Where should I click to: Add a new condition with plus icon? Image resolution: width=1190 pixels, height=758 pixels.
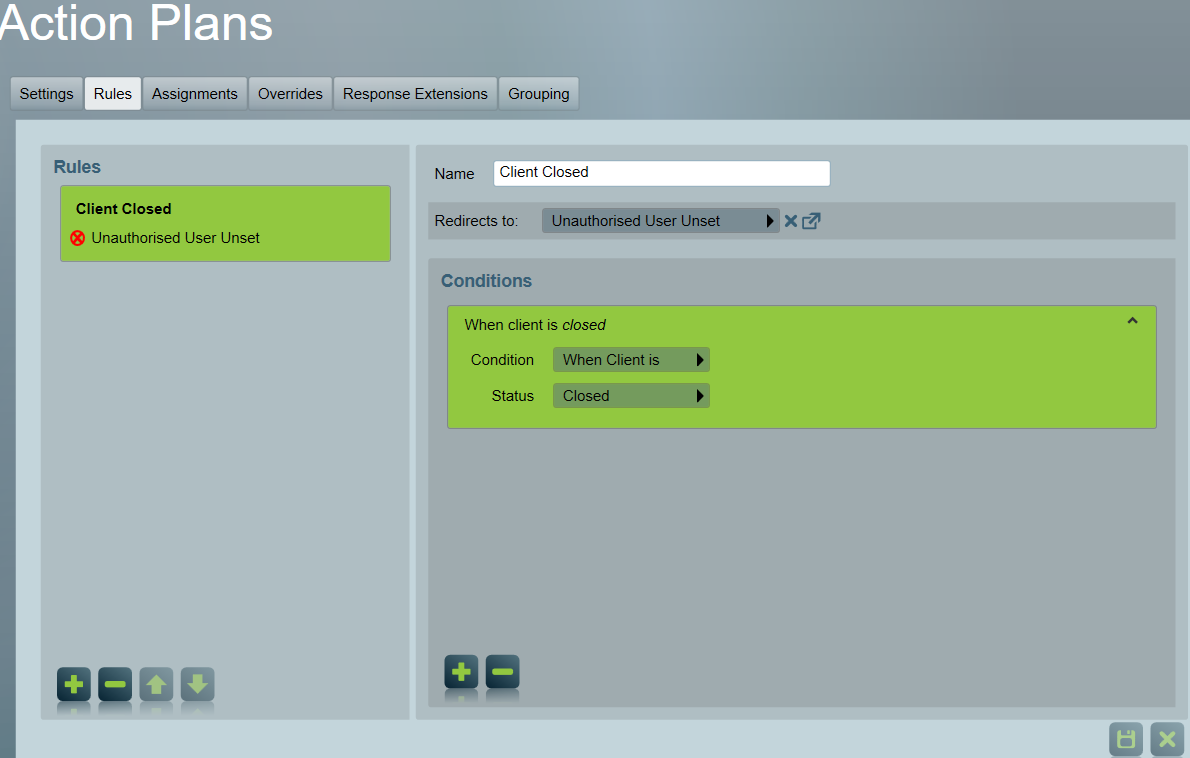(x=461, y=672)
